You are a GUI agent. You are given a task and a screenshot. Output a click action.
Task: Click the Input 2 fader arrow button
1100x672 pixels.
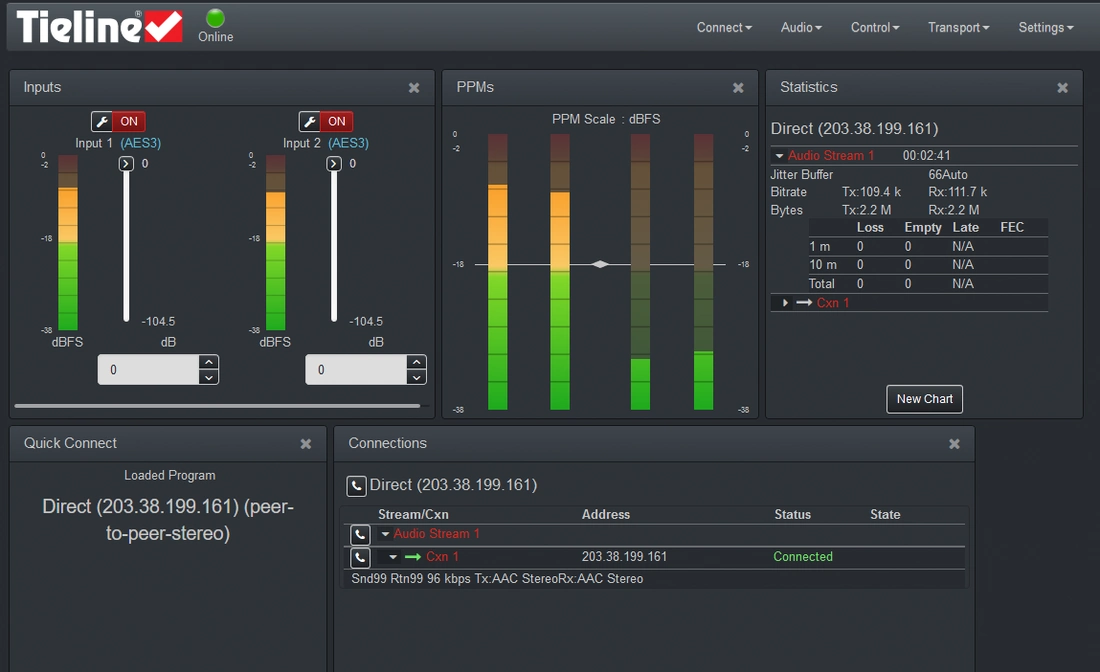334,163
